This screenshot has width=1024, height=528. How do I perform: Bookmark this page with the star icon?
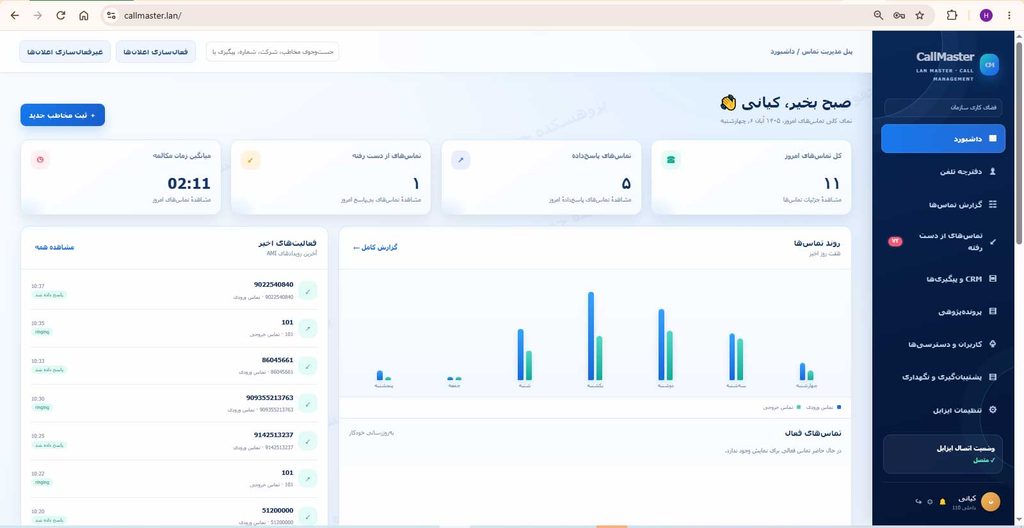click(x=920, y=15)
